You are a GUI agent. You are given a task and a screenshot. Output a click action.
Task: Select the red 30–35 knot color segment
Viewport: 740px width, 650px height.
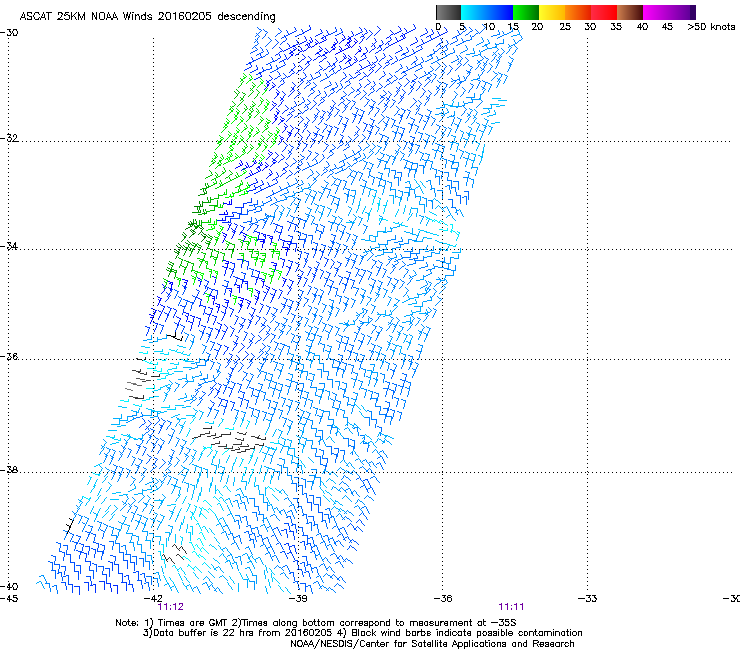pyautogui.click(x=604, y=12)
